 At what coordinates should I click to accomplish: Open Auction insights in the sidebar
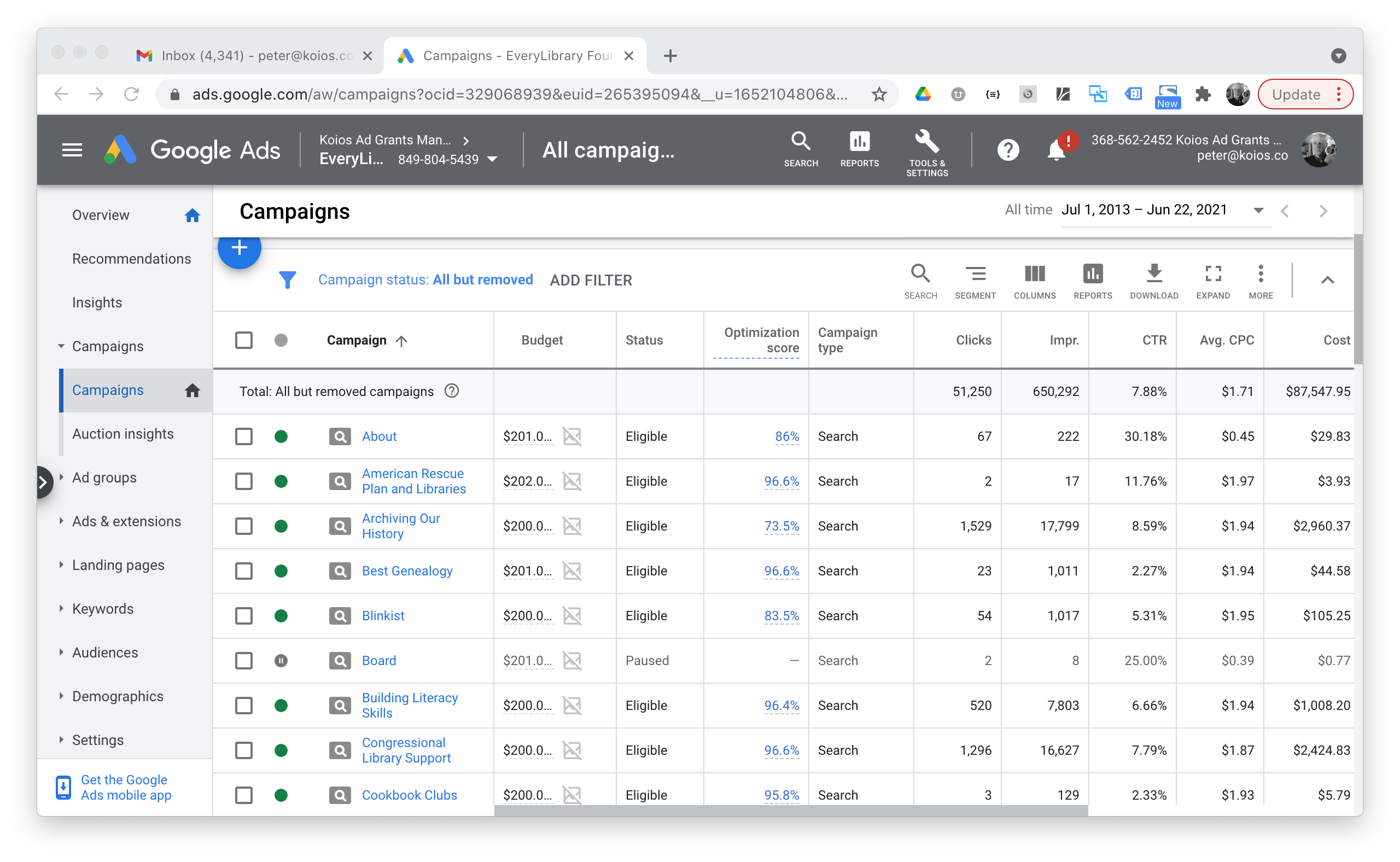[x=122, y=434]
